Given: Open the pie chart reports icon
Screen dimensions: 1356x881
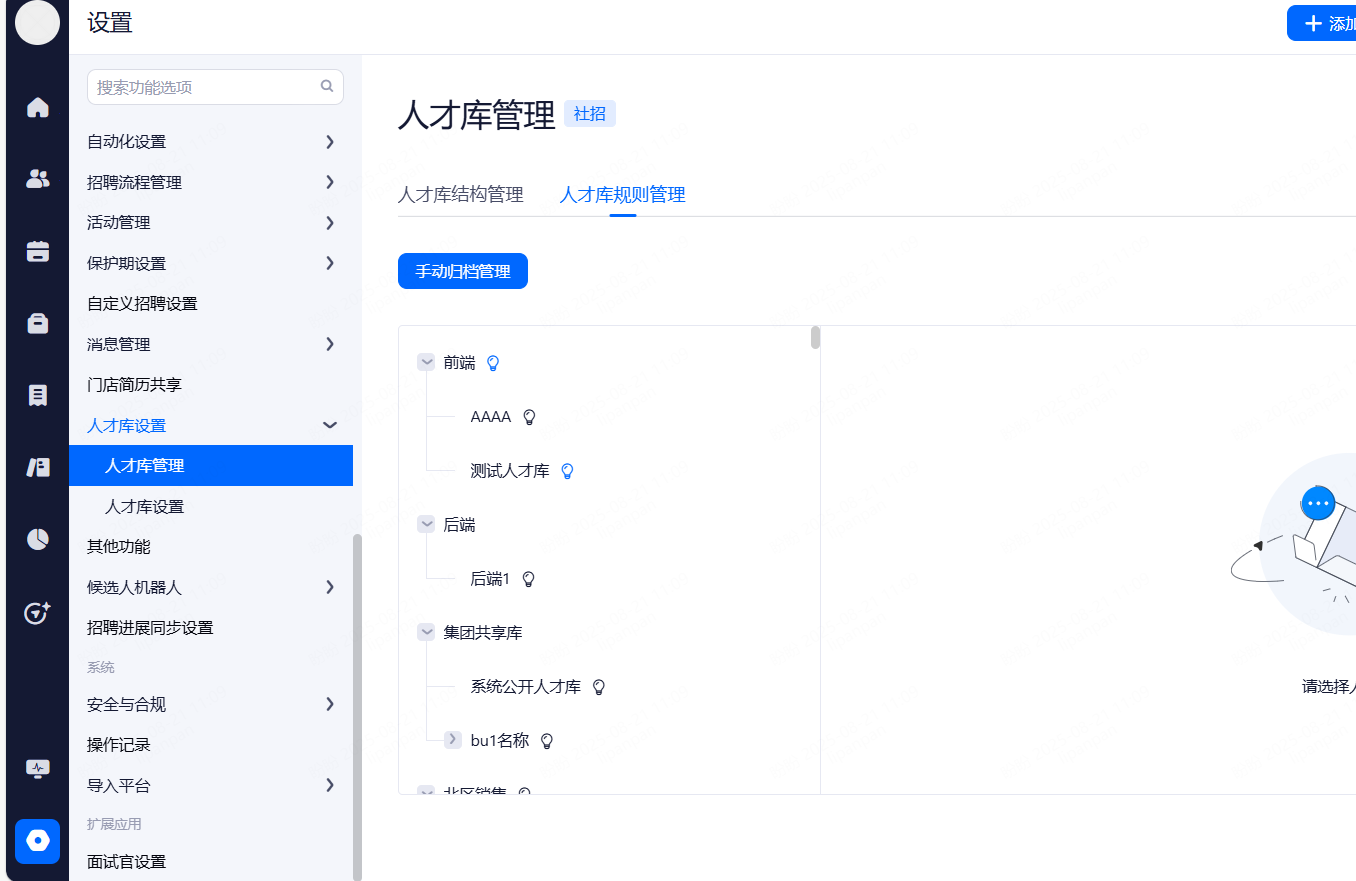Looking at the screenshot, I should coord(38,540).
